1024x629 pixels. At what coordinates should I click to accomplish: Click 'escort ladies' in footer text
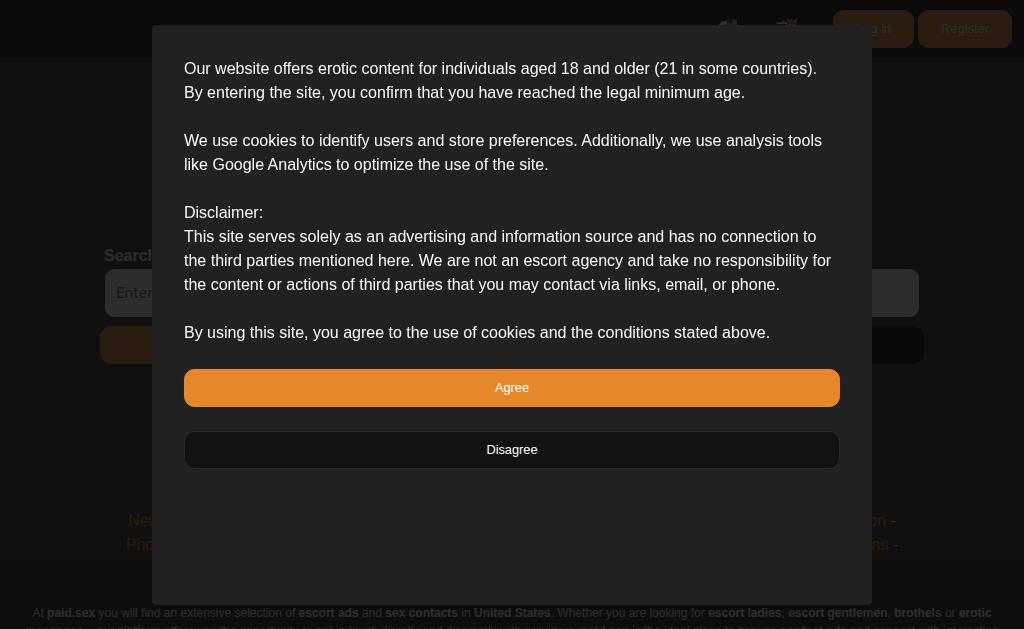pos(744,613)
